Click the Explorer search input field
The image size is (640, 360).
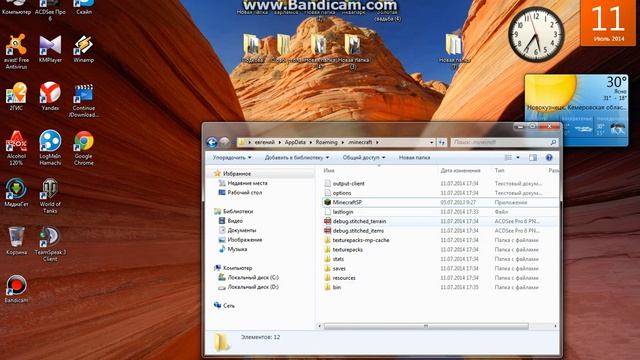(x=500, y=142)
